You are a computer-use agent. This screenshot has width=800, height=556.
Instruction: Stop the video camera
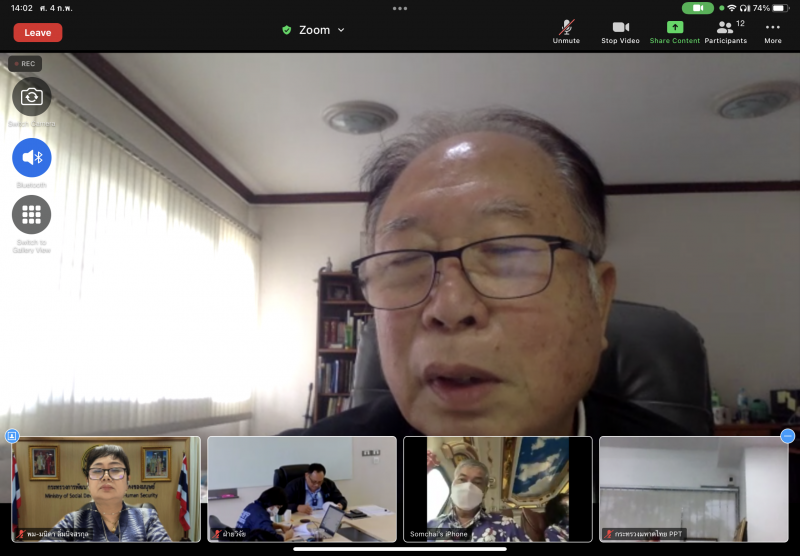click(x=620, y=32)
